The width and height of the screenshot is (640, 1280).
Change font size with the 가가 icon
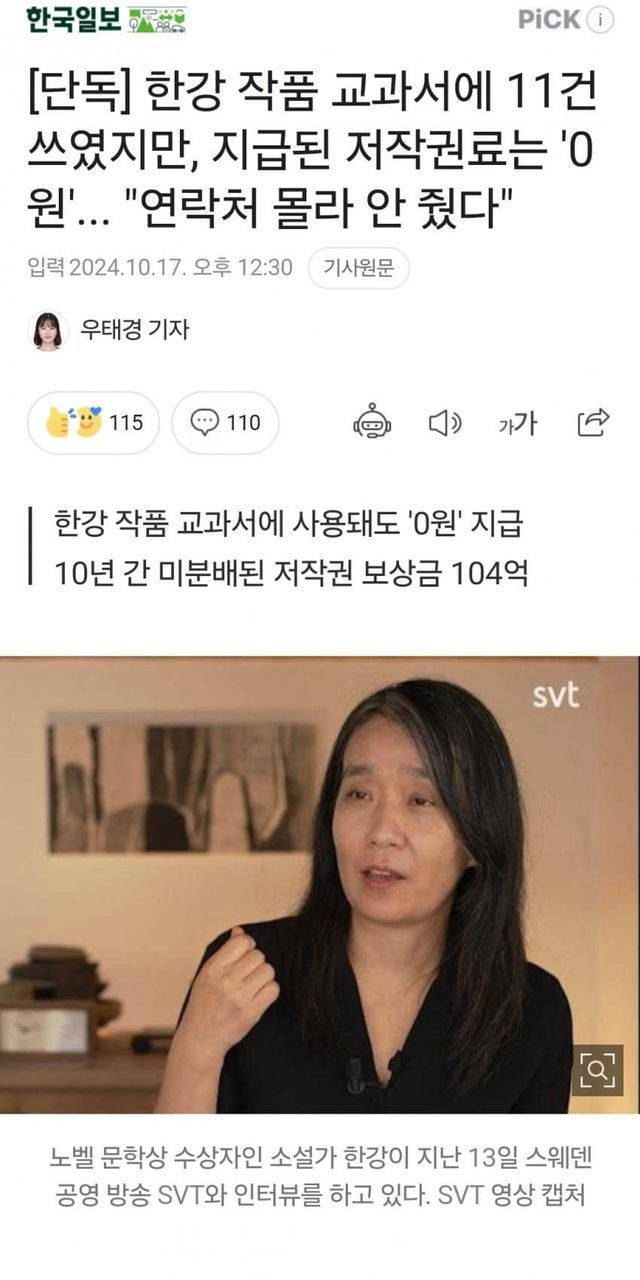tap(517, 423)
